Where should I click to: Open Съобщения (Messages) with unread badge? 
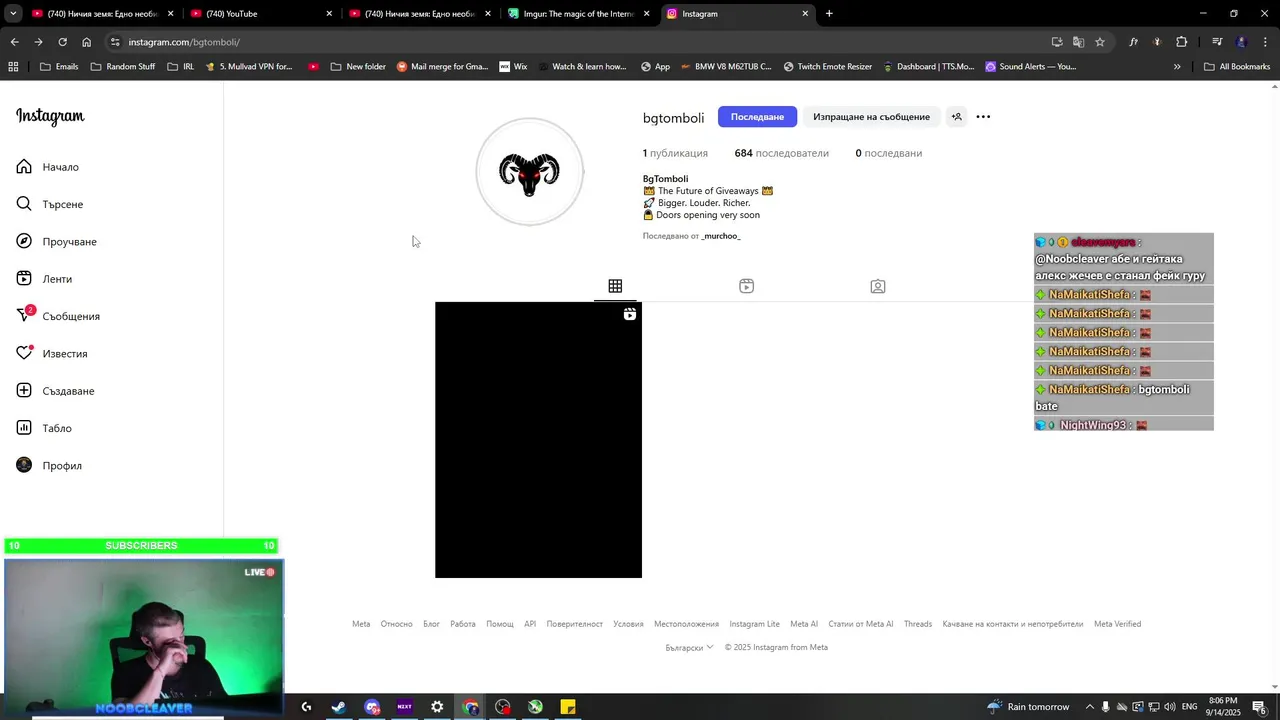[58, 316]
